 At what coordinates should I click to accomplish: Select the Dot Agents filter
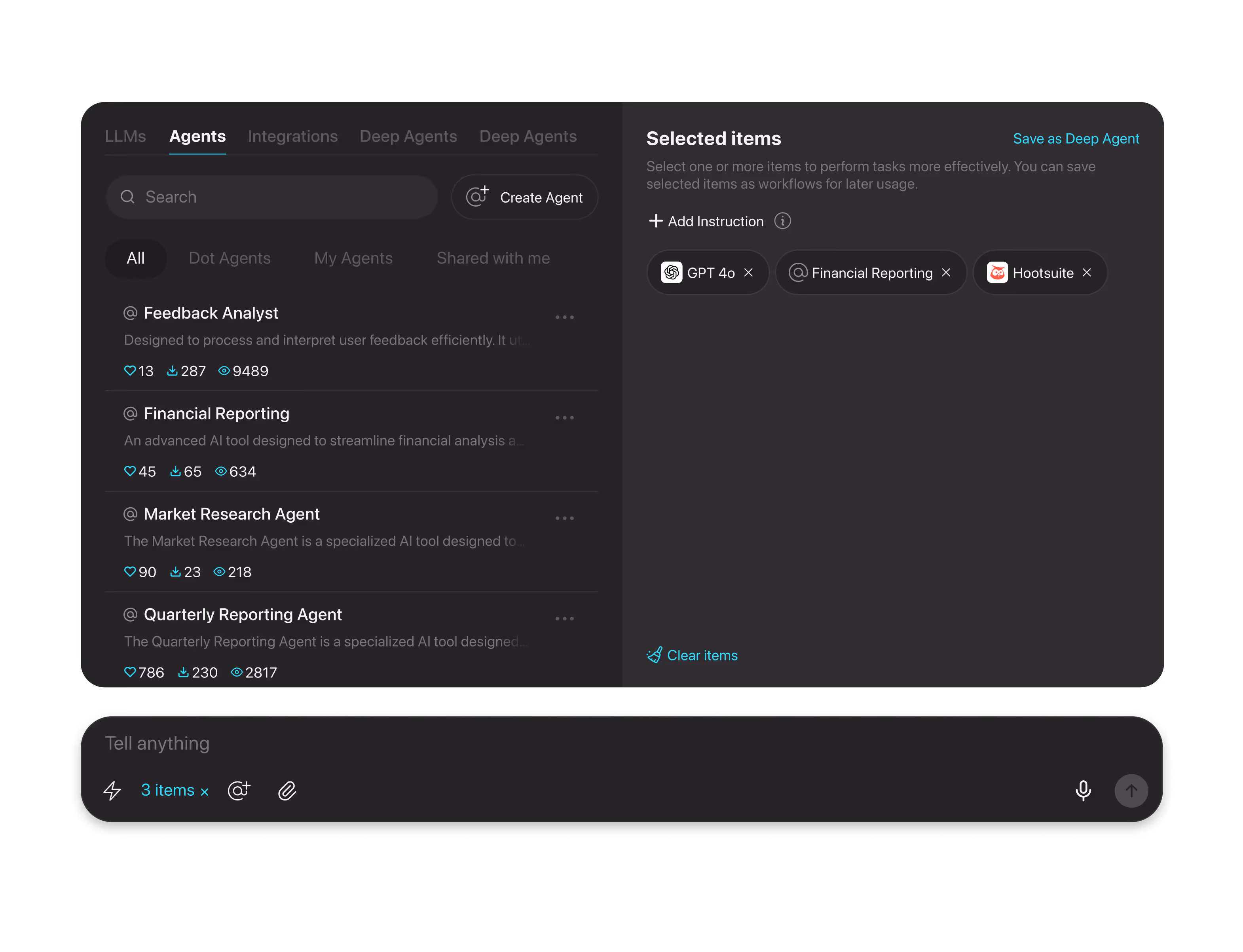pyautogui.click(x=230, y=258)
